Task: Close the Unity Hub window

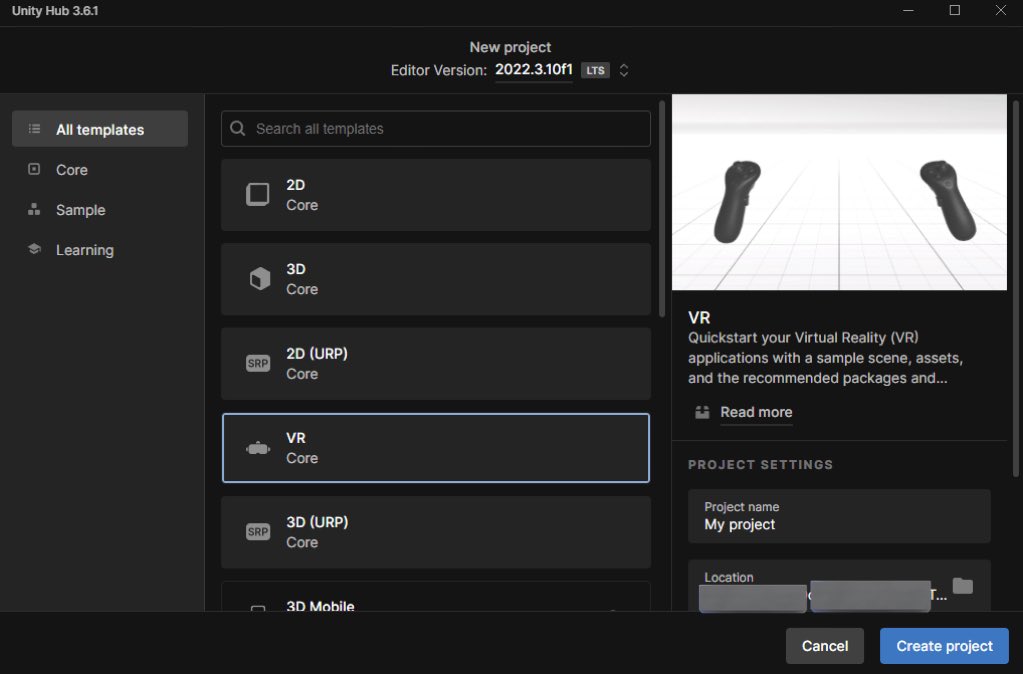Action: 1000,10
